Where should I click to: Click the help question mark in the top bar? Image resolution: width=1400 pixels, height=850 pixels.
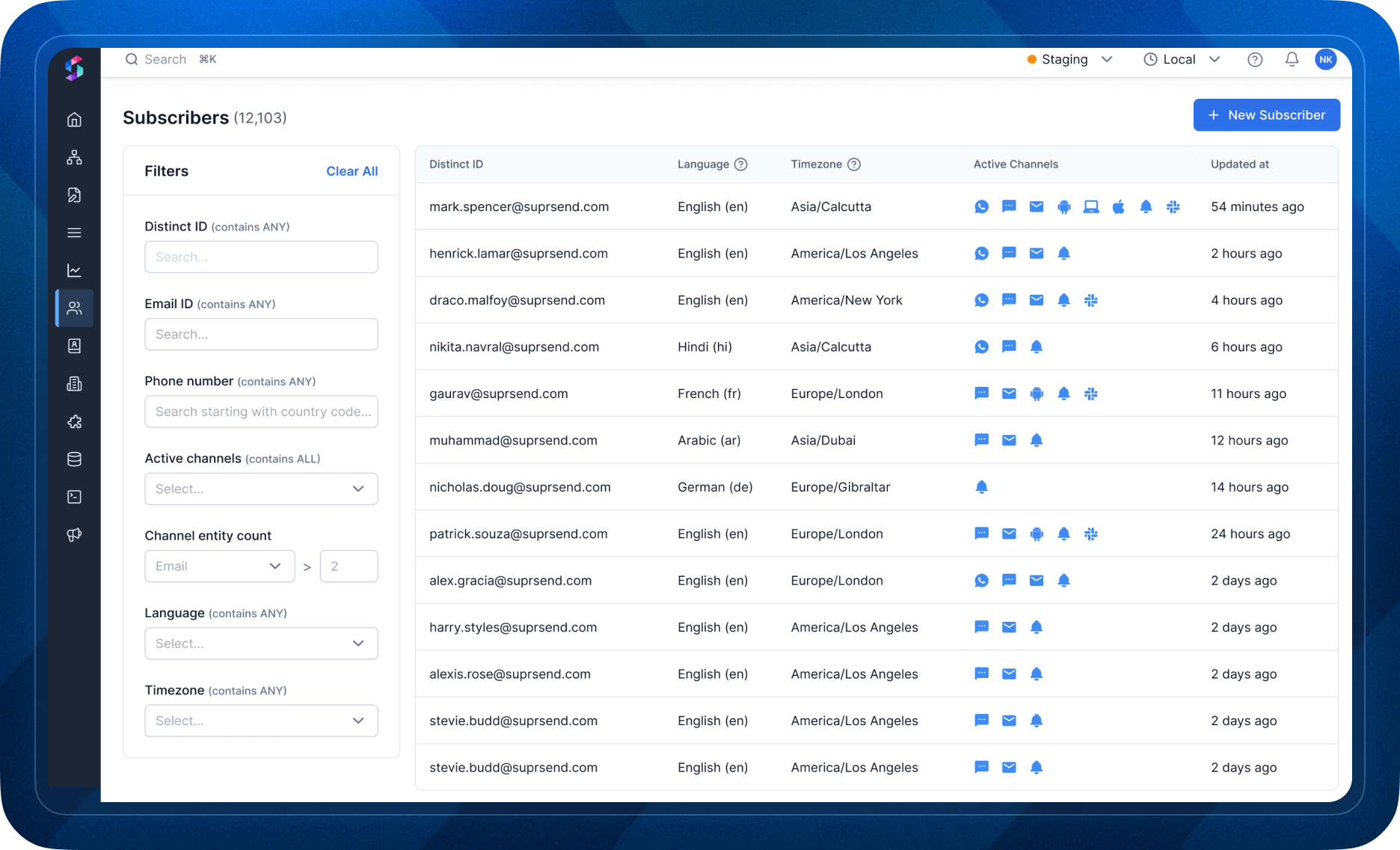(1255, 59)
